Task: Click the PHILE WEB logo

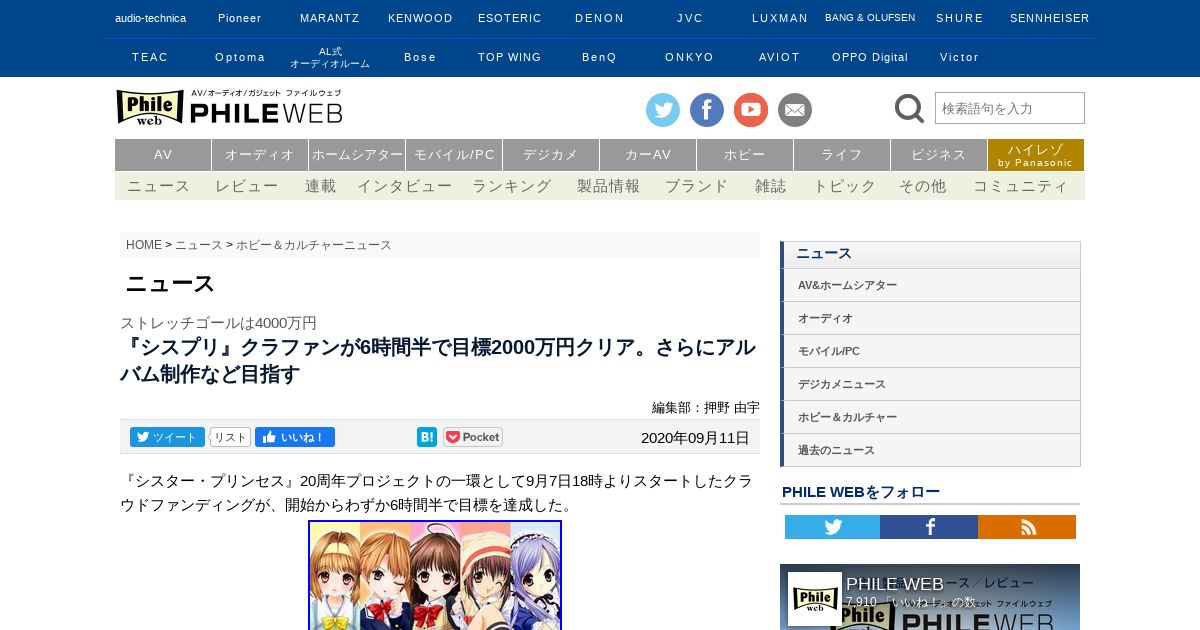Action: [x=229, y=107]
